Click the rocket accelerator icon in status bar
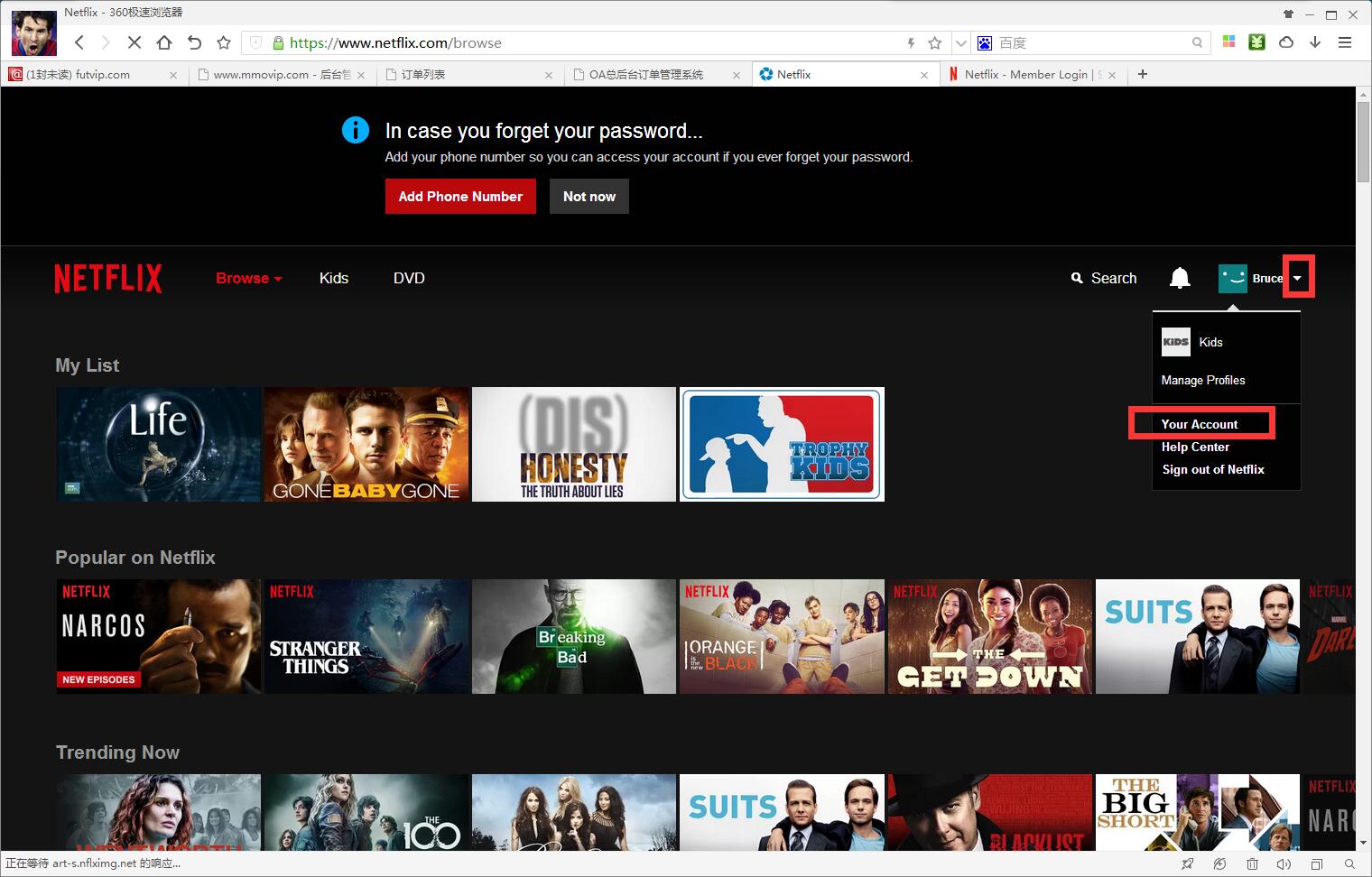The width and height of the screenshot is (1372, 877). coord(1188,863)
